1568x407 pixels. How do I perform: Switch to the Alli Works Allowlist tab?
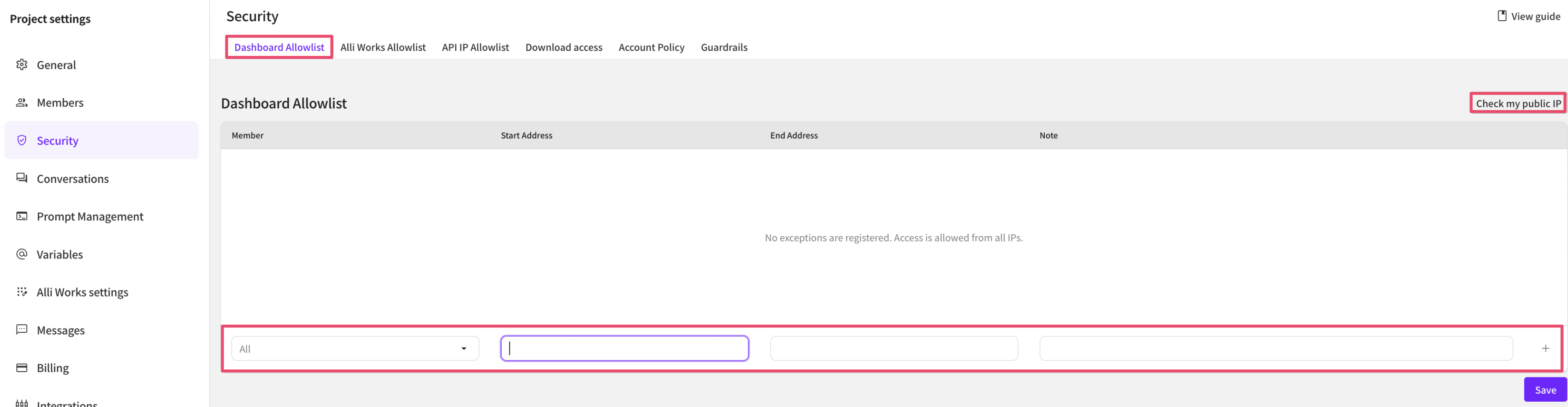pos(383,47)
